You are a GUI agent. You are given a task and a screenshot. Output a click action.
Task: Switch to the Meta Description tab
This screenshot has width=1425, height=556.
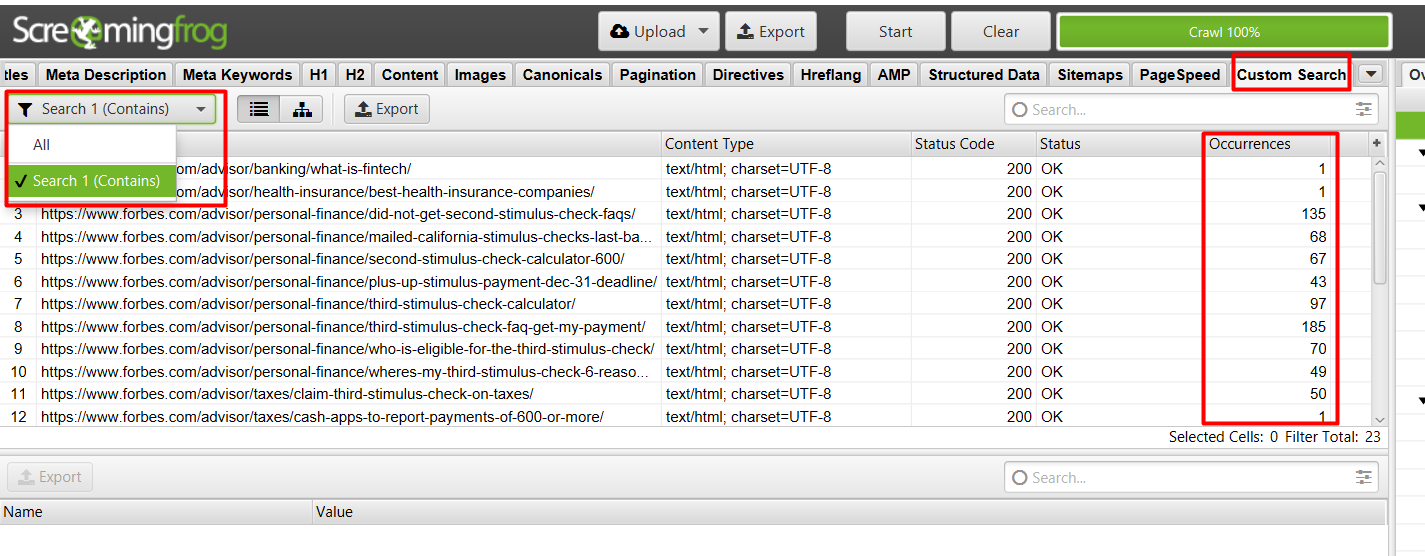click(x=106, y=75)
